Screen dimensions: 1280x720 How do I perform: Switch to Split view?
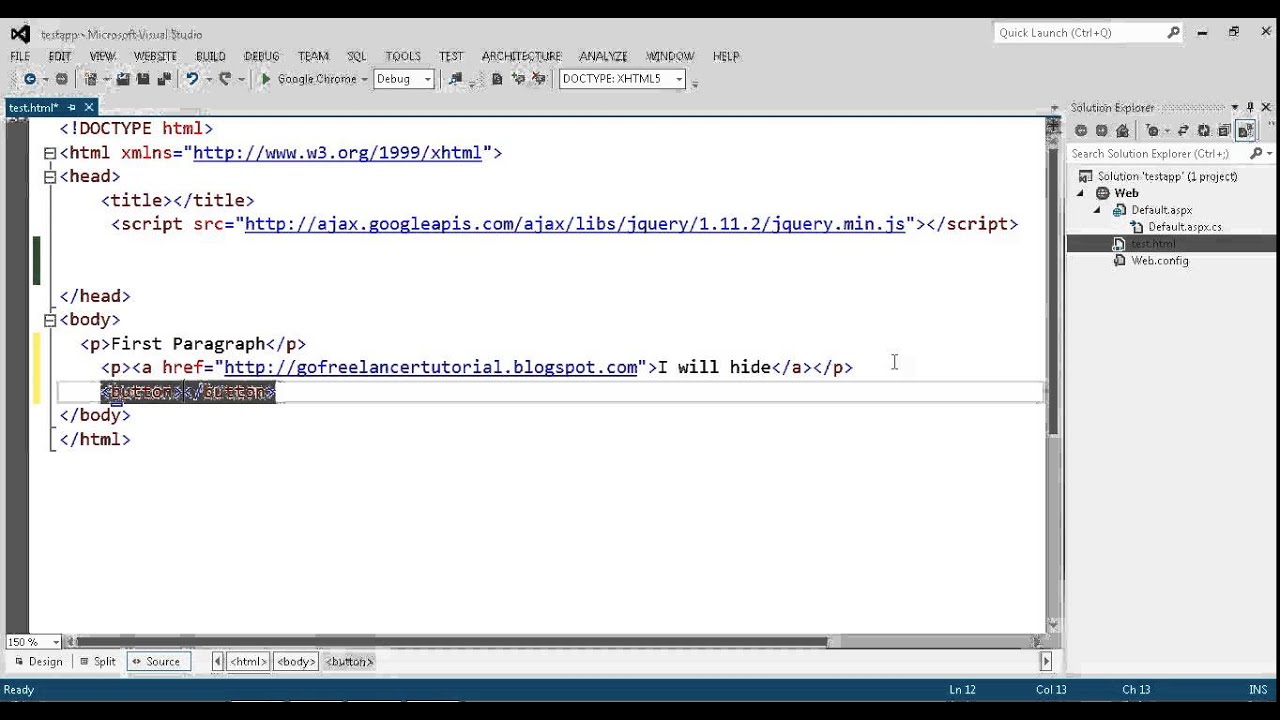[x=97, y=662]
